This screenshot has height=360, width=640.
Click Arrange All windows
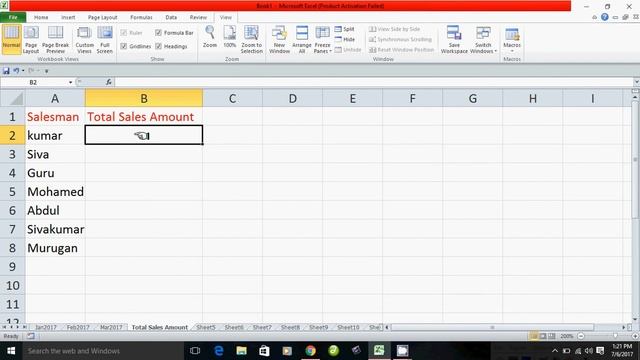pos(302,39)
